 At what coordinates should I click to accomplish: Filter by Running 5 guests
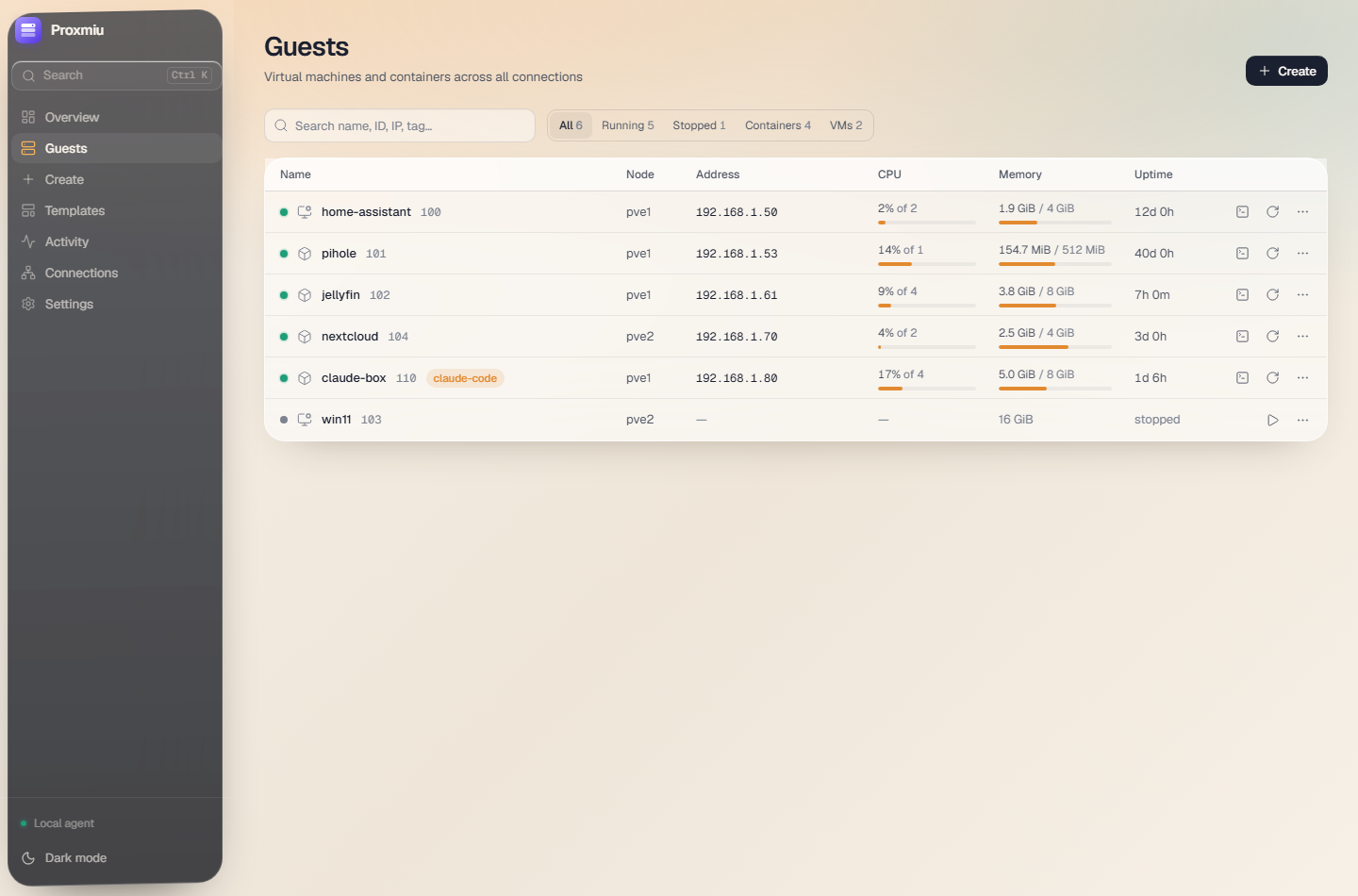(627, 125)
